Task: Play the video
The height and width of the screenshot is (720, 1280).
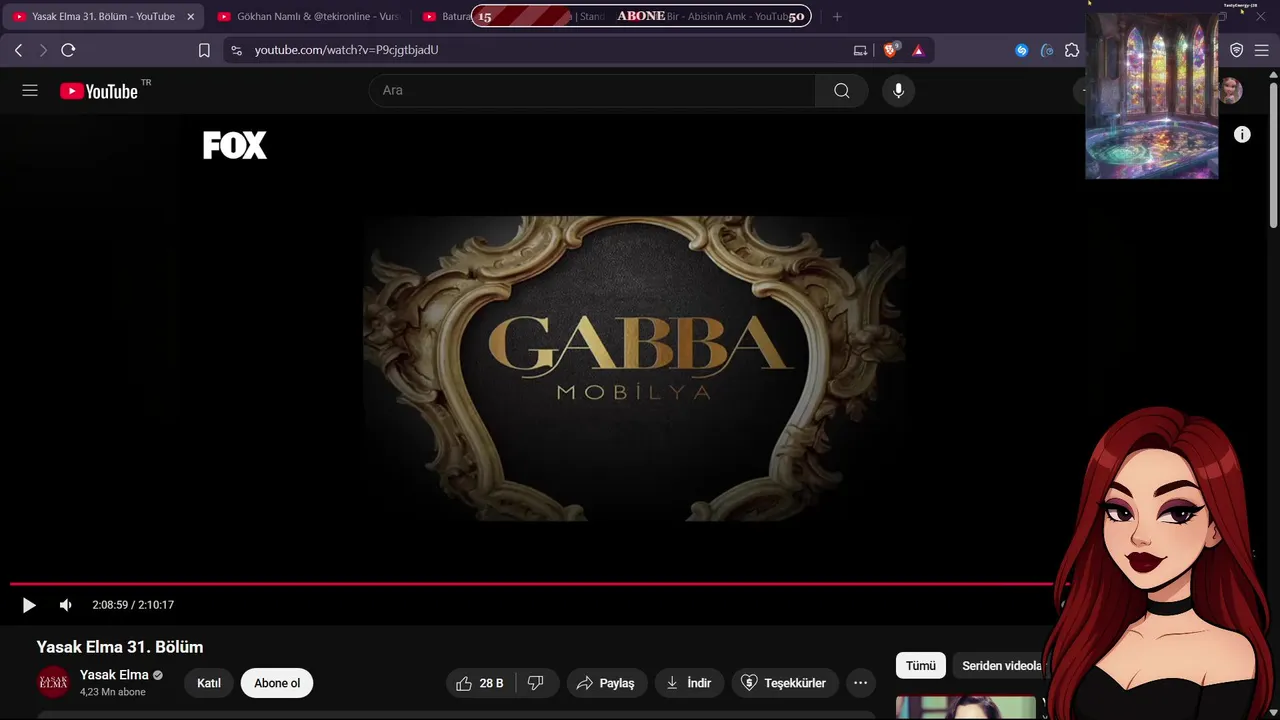Action: click(29, 605)
